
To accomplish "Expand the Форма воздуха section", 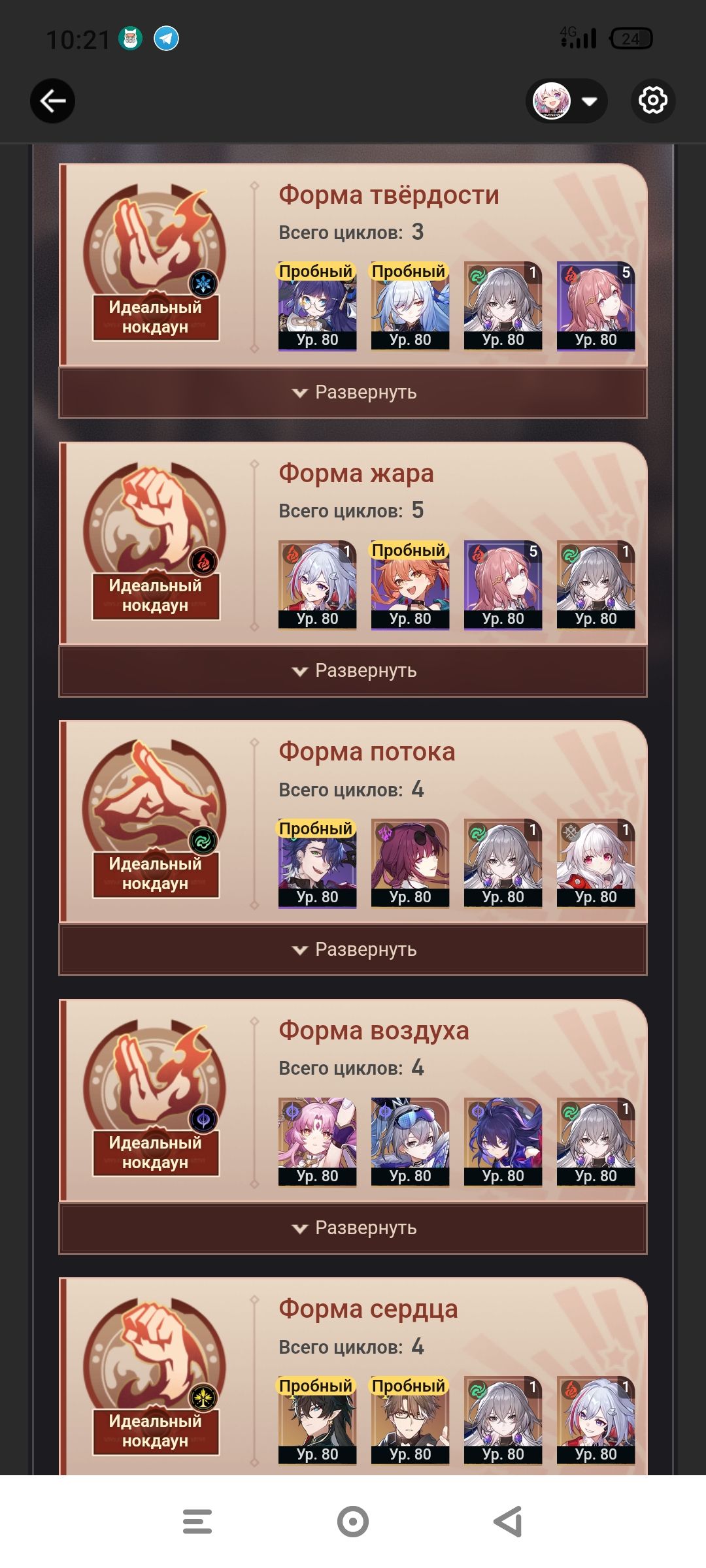I will [353, 1228].
